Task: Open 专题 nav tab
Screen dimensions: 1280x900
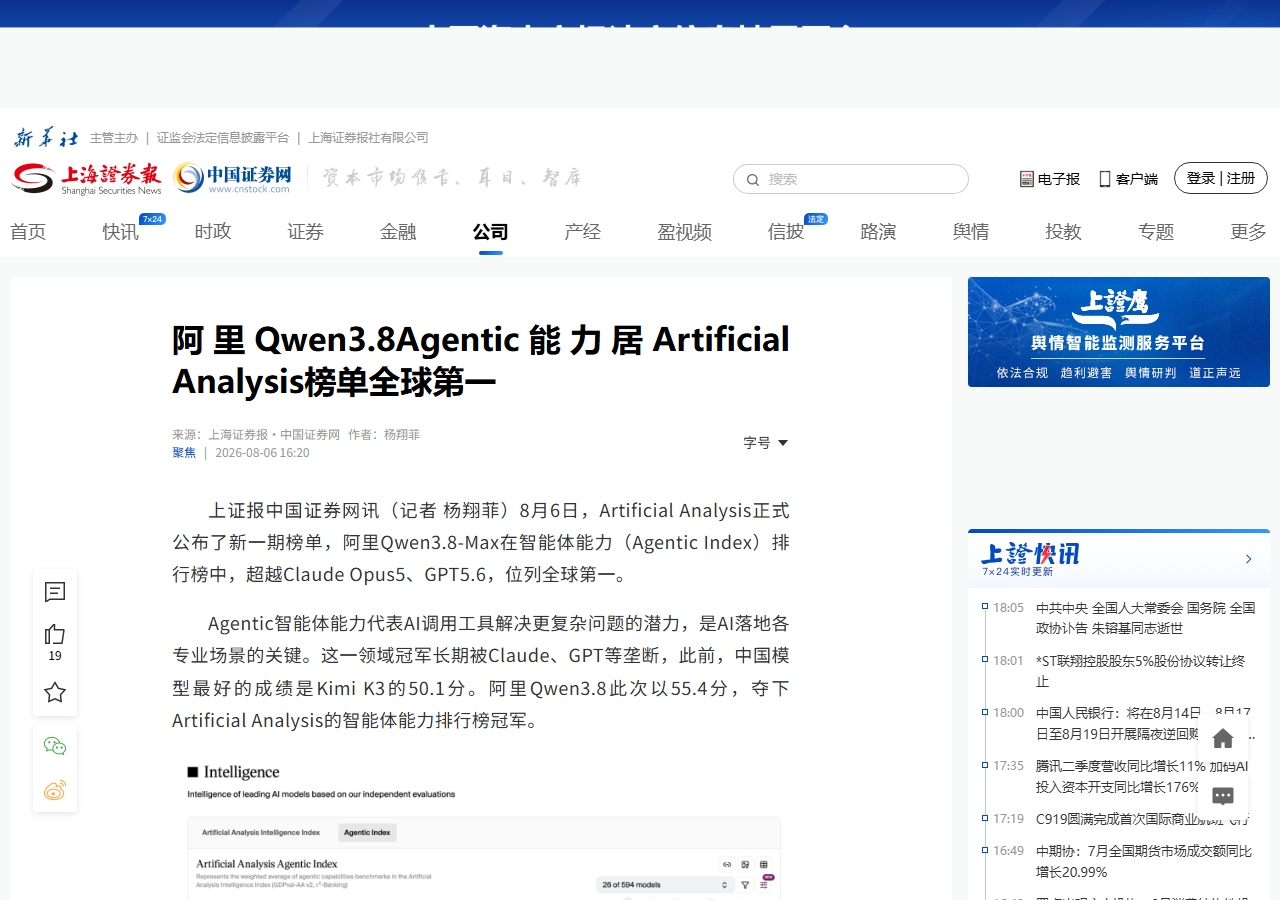Action: (x=1156, y=232)
